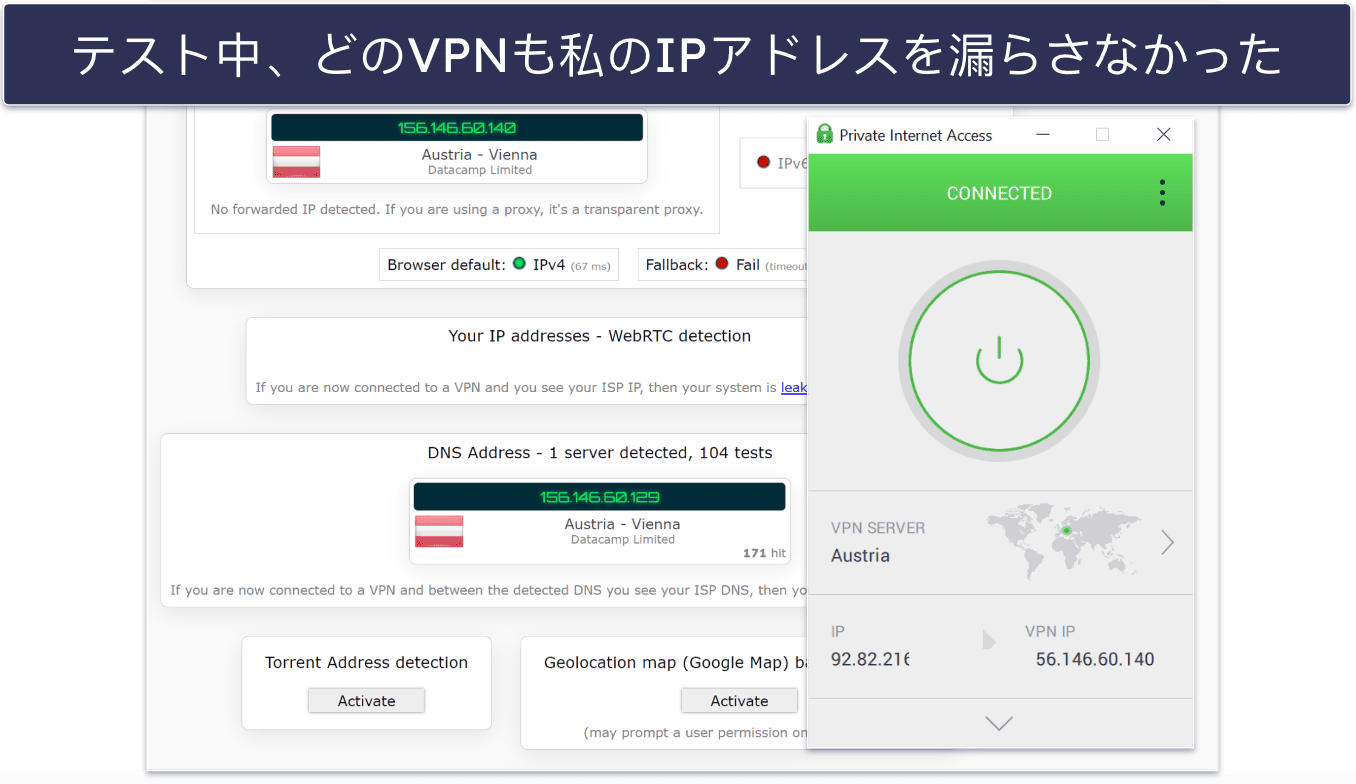Click Datacamp Limited under IP address 156.146.60.140
The width and height of the screenshot is (1356, 784).
tap(480, 171)
